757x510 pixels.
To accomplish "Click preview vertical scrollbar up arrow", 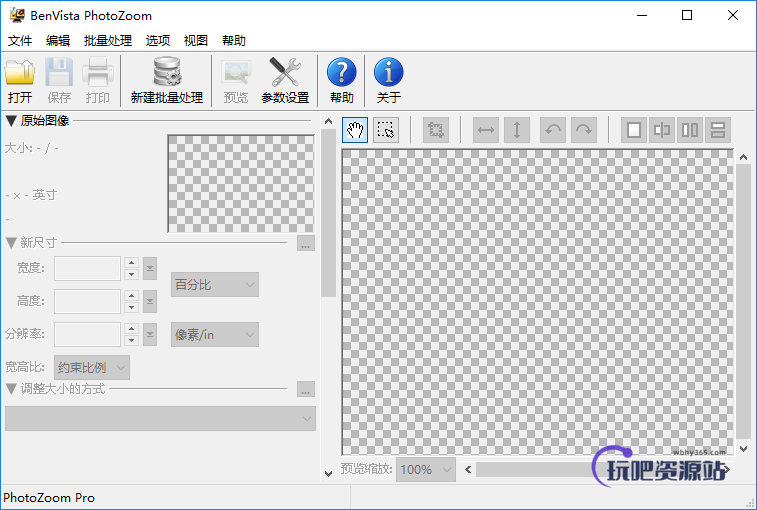I will (743, 157).
